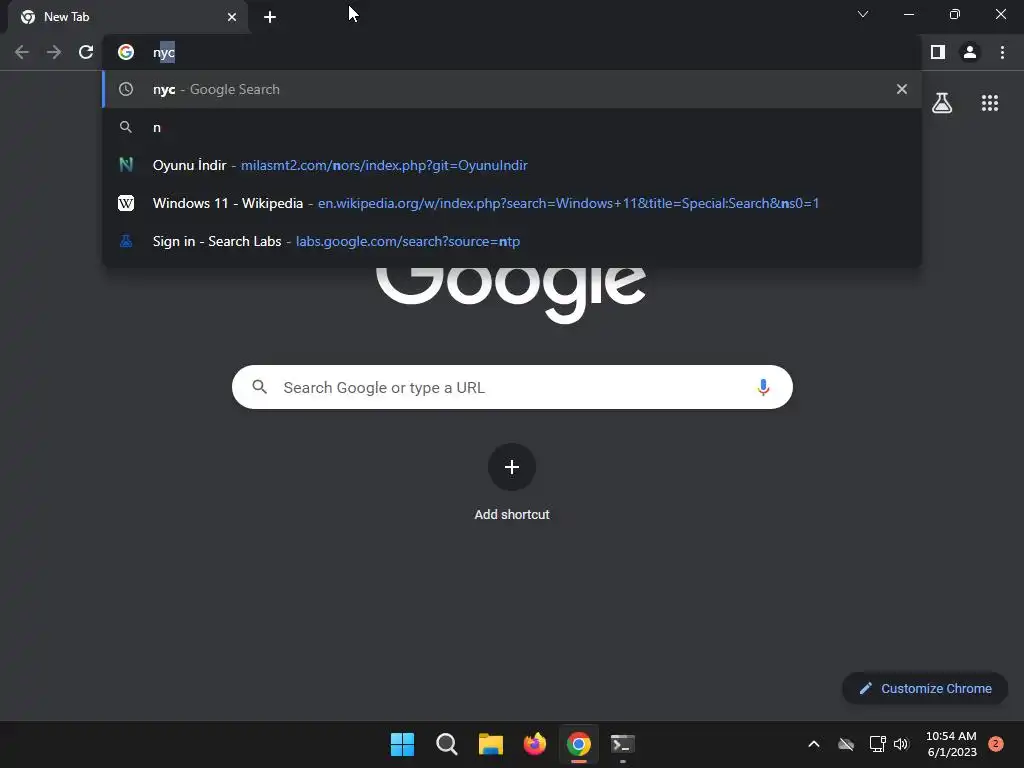The height and width of the screenshot is (768, 1024).
Task: Open Windows taskbar search
Action: coord(447,744)
